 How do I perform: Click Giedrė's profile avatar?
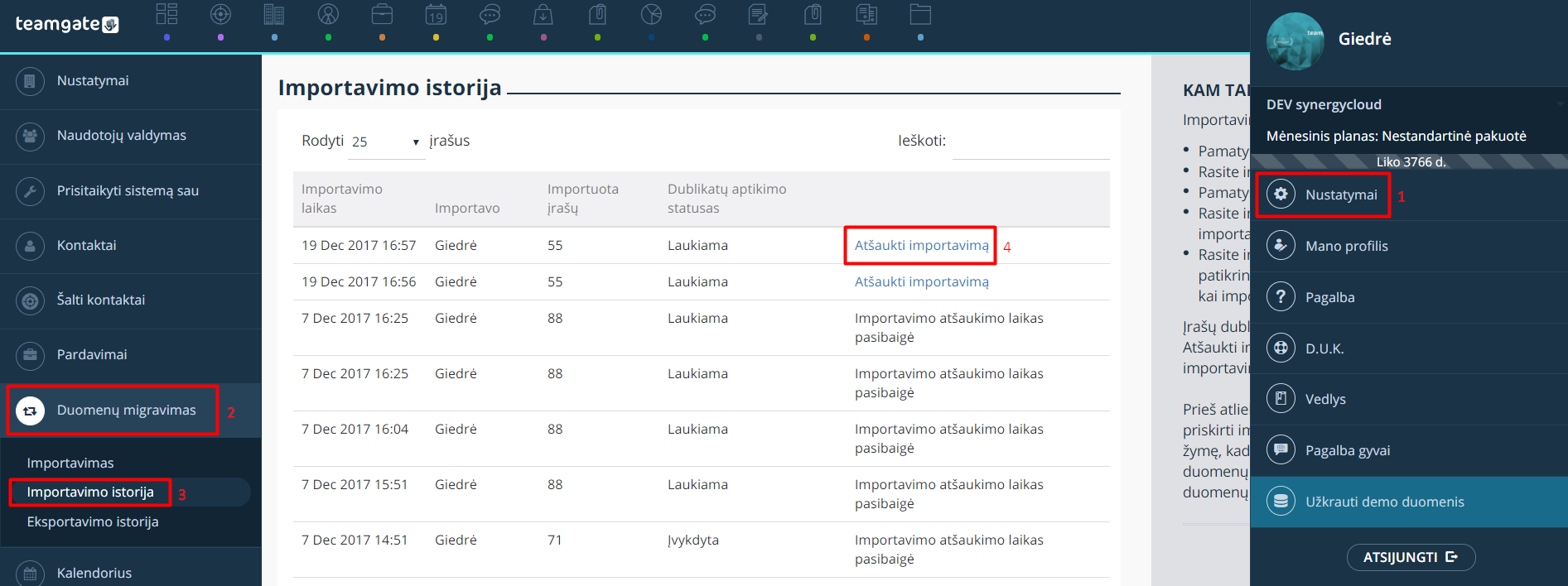1295,41
